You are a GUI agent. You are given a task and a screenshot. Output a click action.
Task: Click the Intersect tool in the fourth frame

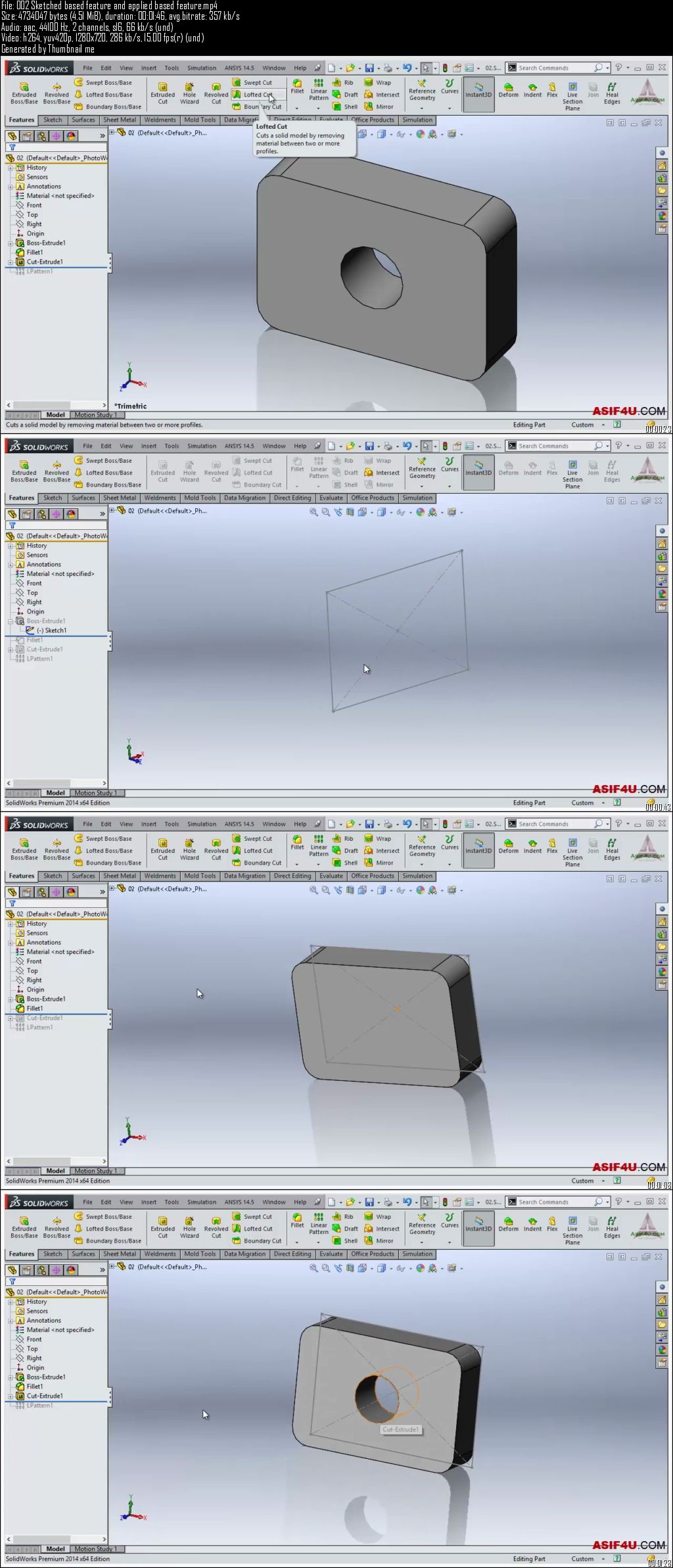[382, 1229]
